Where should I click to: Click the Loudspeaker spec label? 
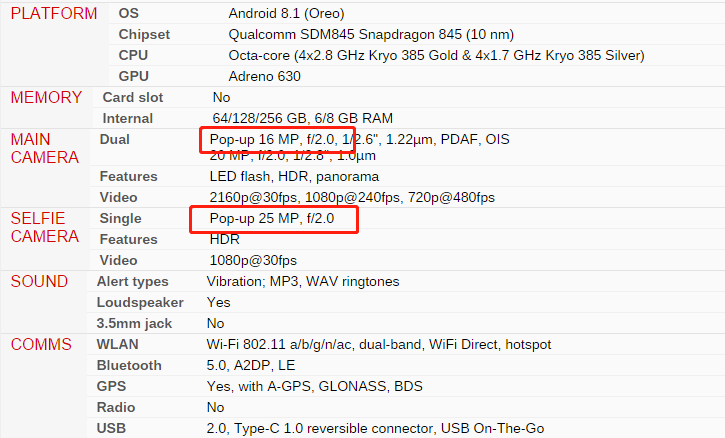point(138,302)
